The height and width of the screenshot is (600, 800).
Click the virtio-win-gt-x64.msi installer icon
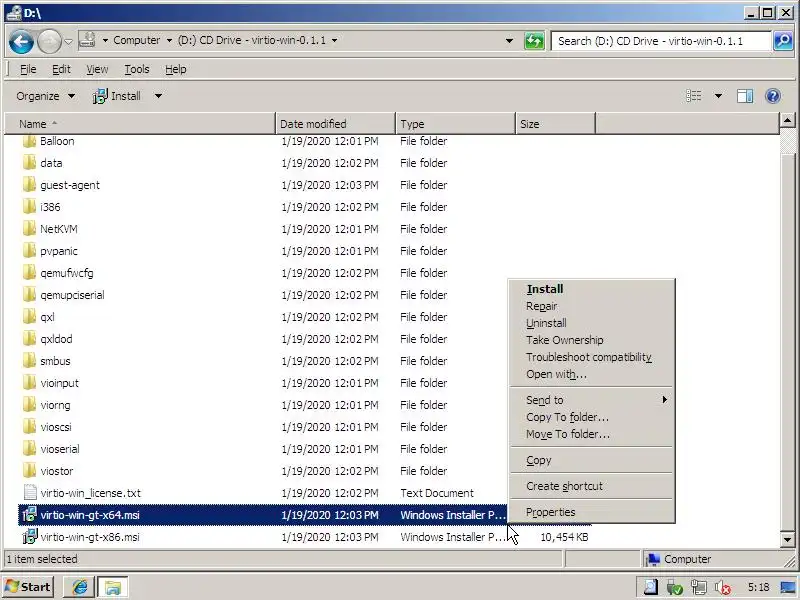[x=30, y=514]
